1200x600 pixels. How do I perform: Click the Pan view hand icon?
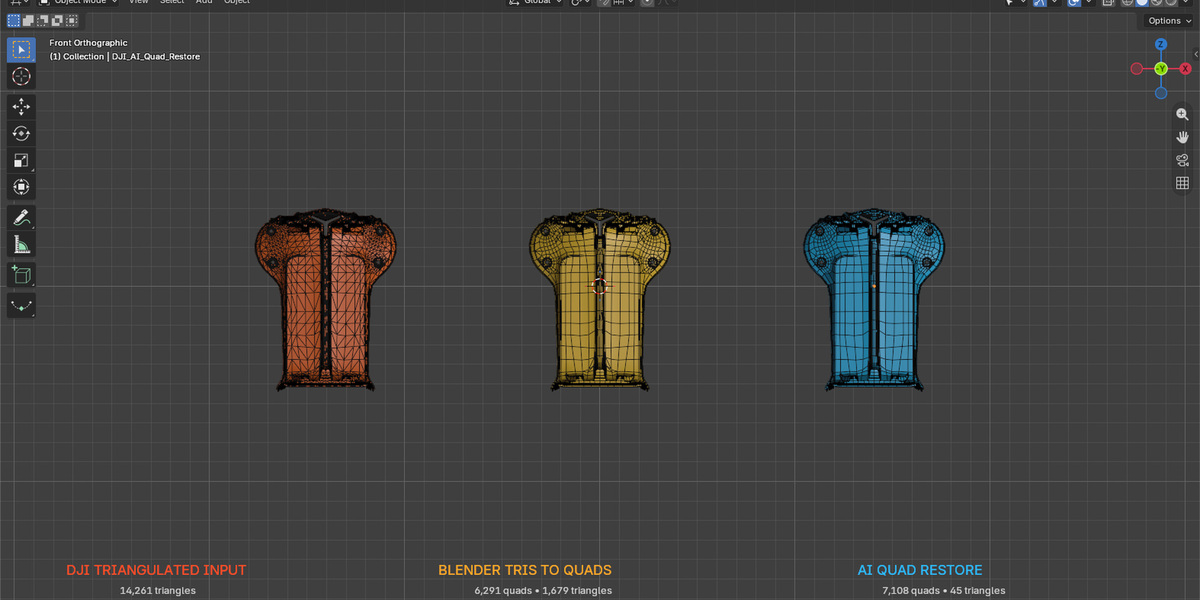(x=1182, y=137)
